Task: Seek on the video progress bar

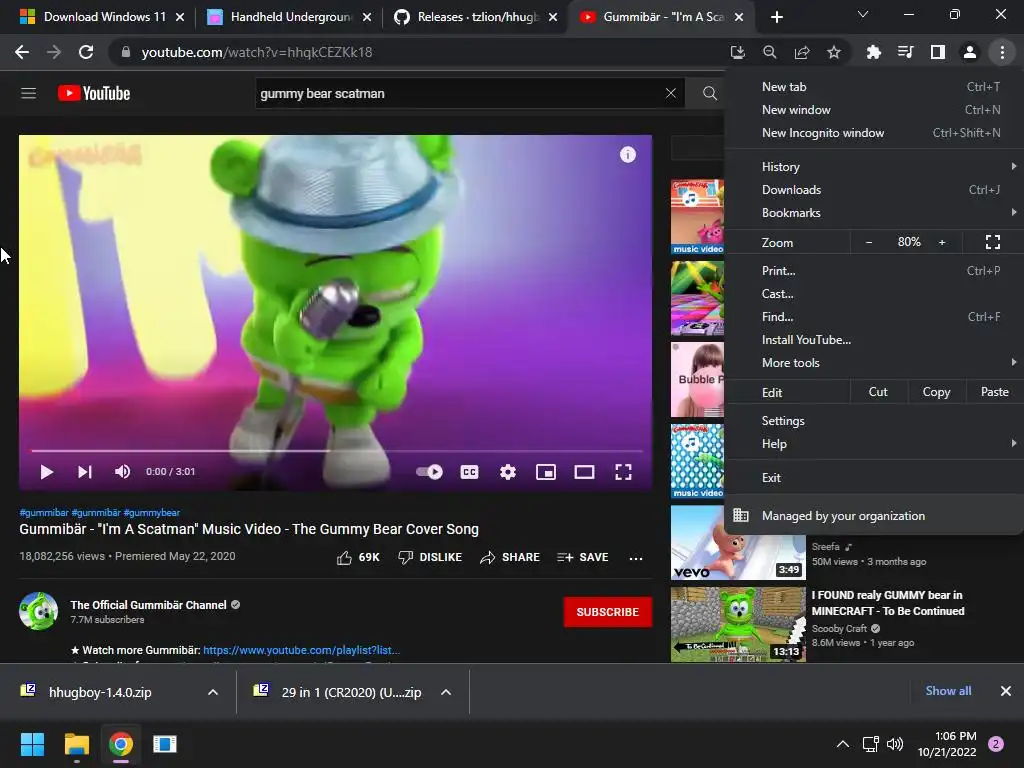Action: (337, 451)
